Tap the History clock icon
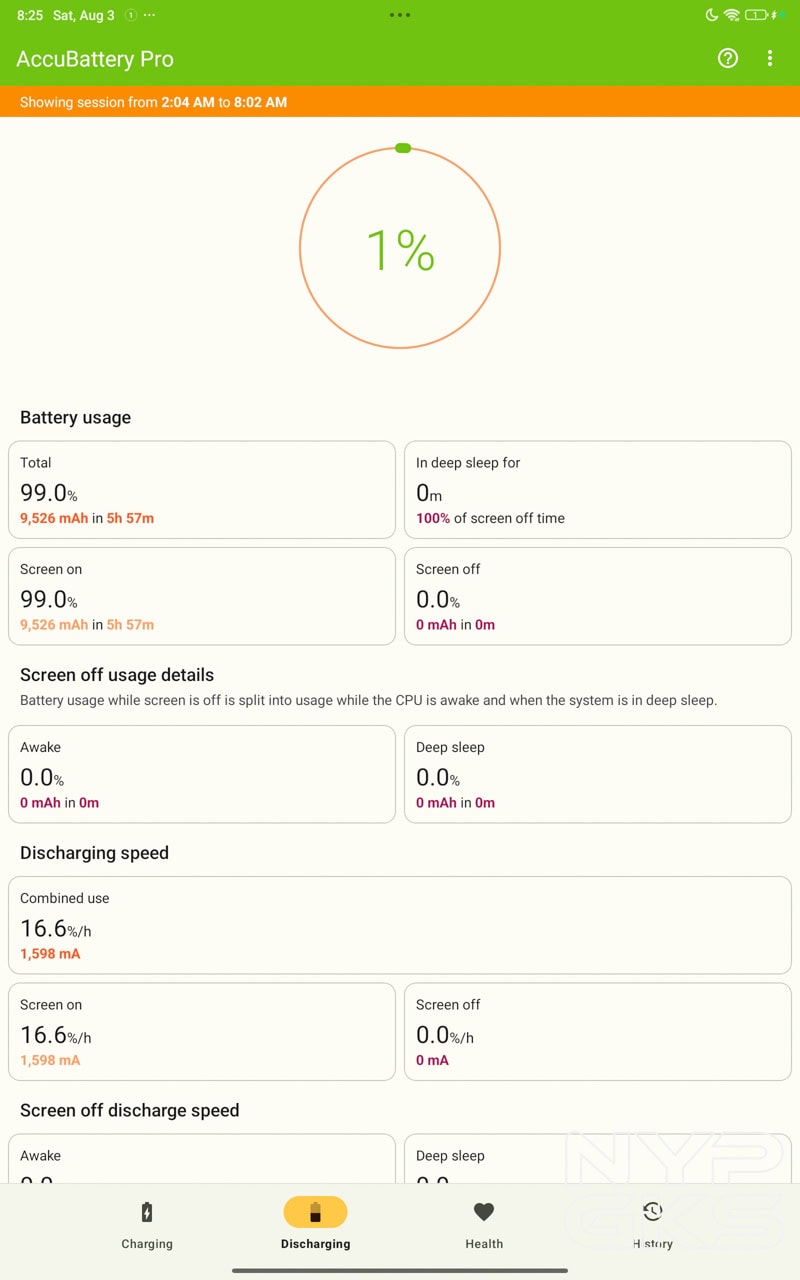800x1280 pixels. click(653, 1212)
